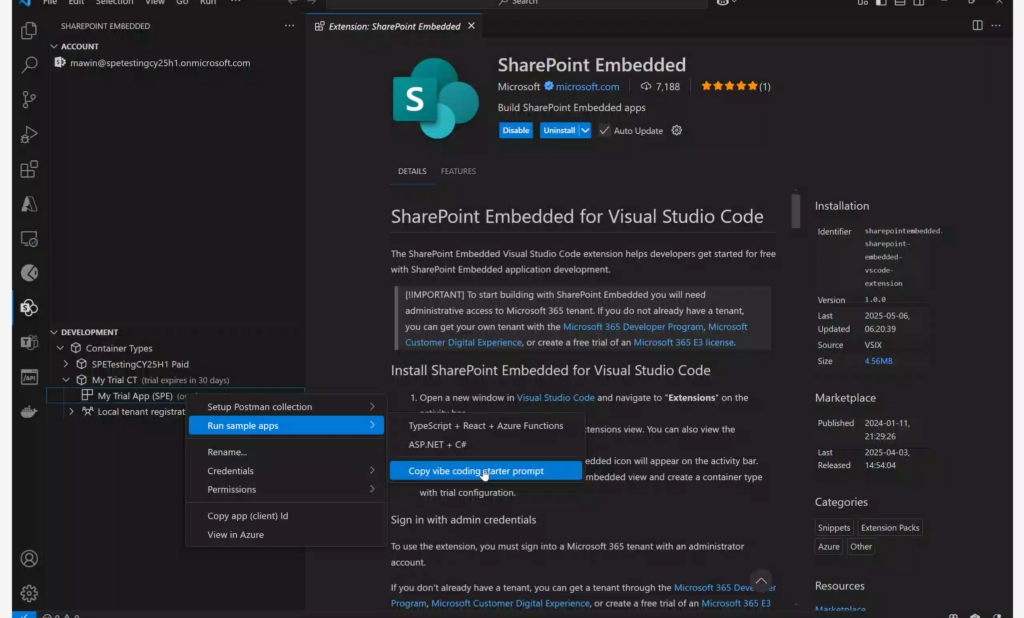
Task: Open the Microsoft 365 E3 license link
Action: coord(684,342)
